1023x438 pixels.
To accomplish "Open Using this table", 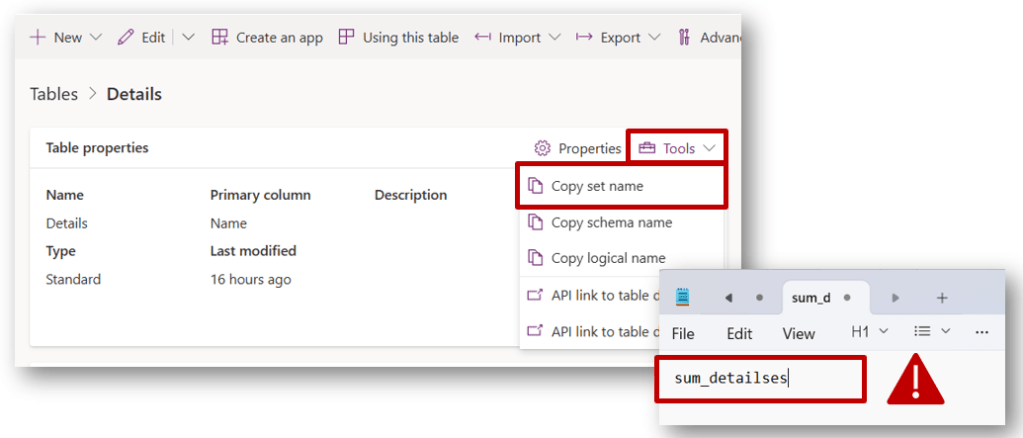I will pyautogui.click(x=398, y=37).
